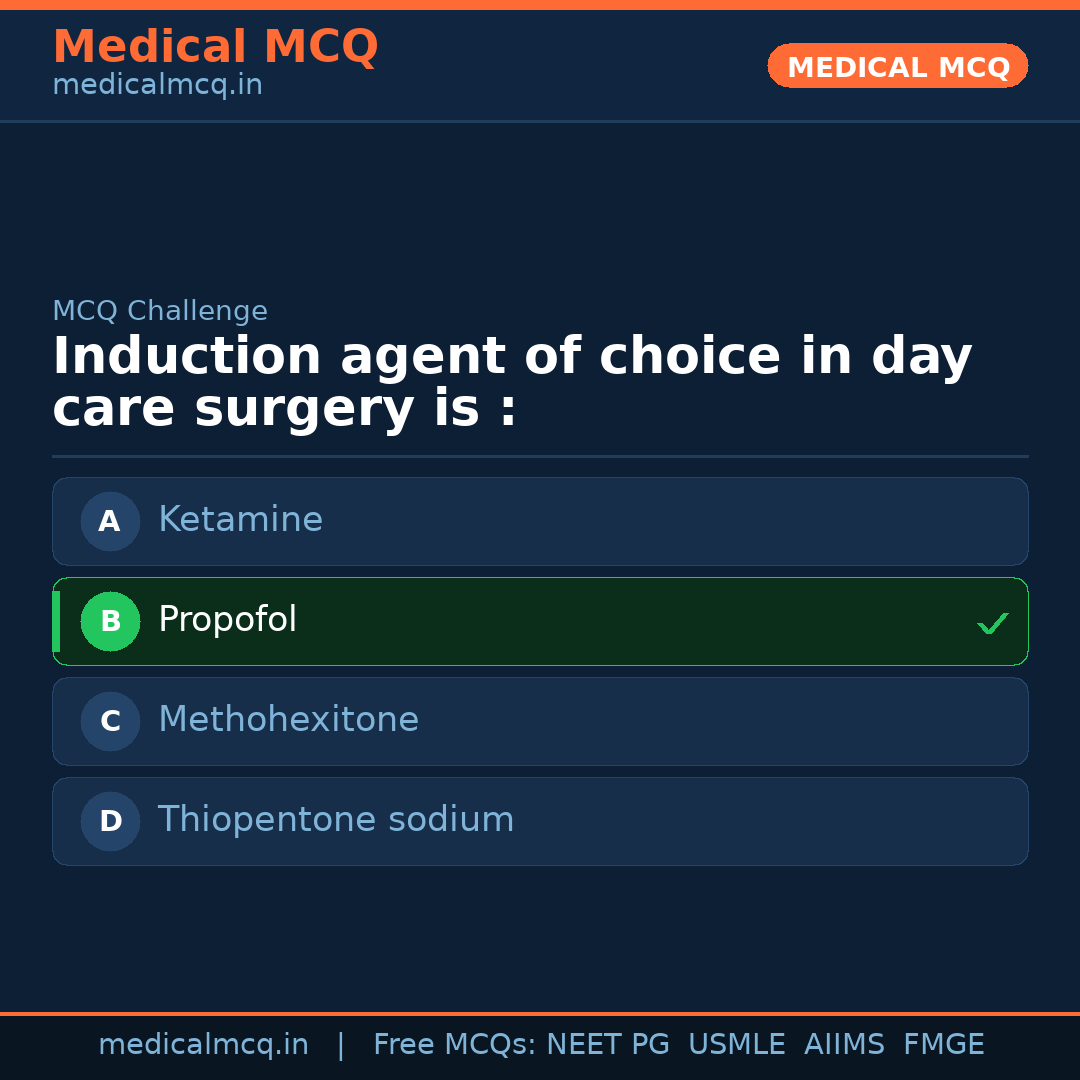This screenshot has width=1080, height=1080.
Task: Choose the Ketamine answer option
Action: (x=240, y=520)
